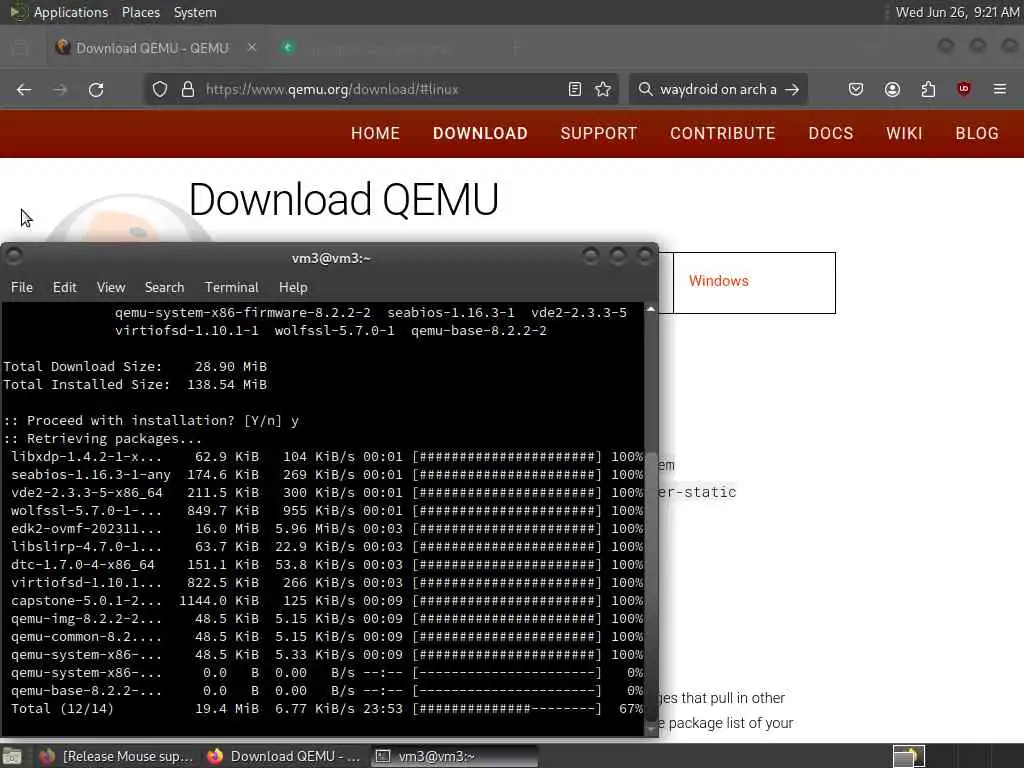Open terminal Help menu
The image size is (1024, 768).
coord(293,287)
